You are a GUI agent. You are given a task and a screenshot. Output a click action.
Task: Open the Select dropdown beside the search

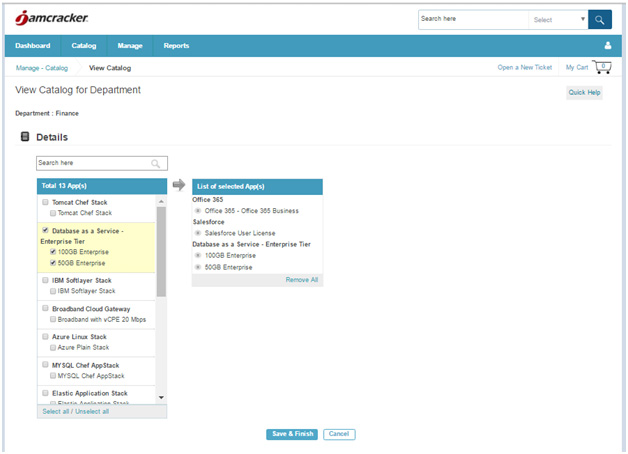[x=558, y=20]
